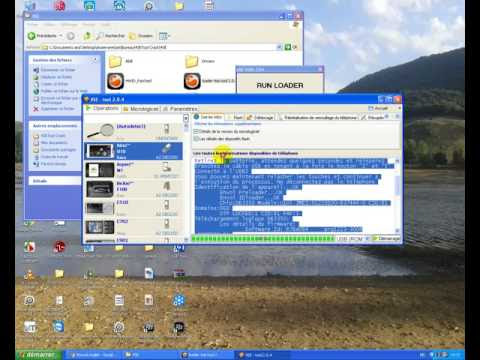
Task: Select the Débloquage sub-tab
Action: coord(261,117)
